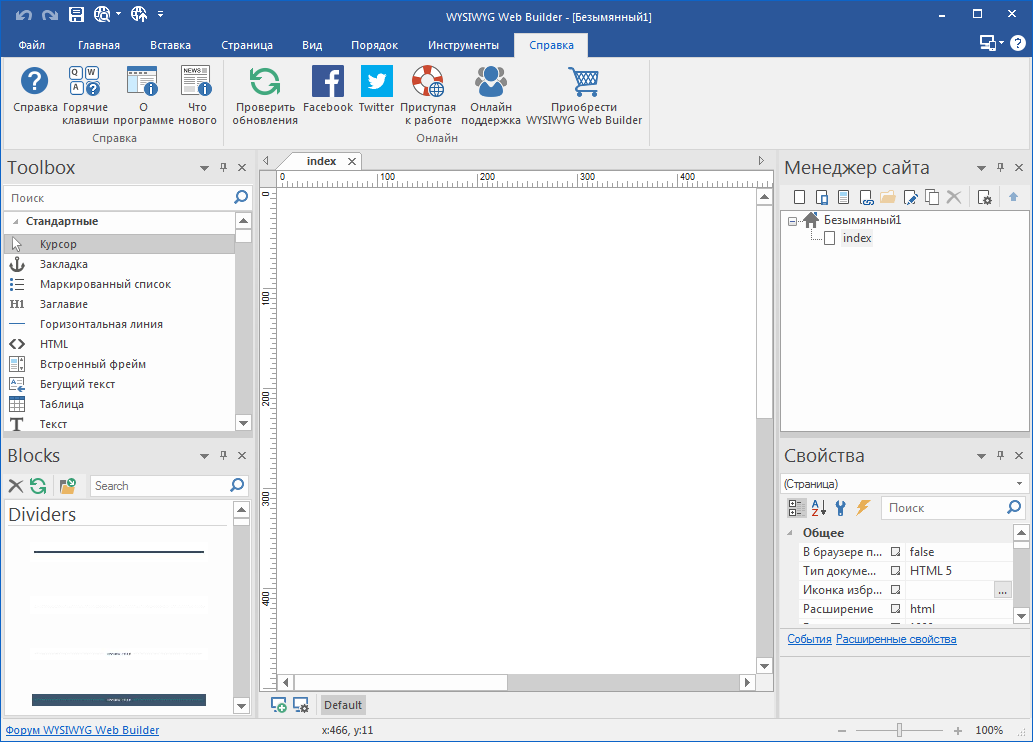
Task: Open the Twitter page icon
Action: pos(377,90)
